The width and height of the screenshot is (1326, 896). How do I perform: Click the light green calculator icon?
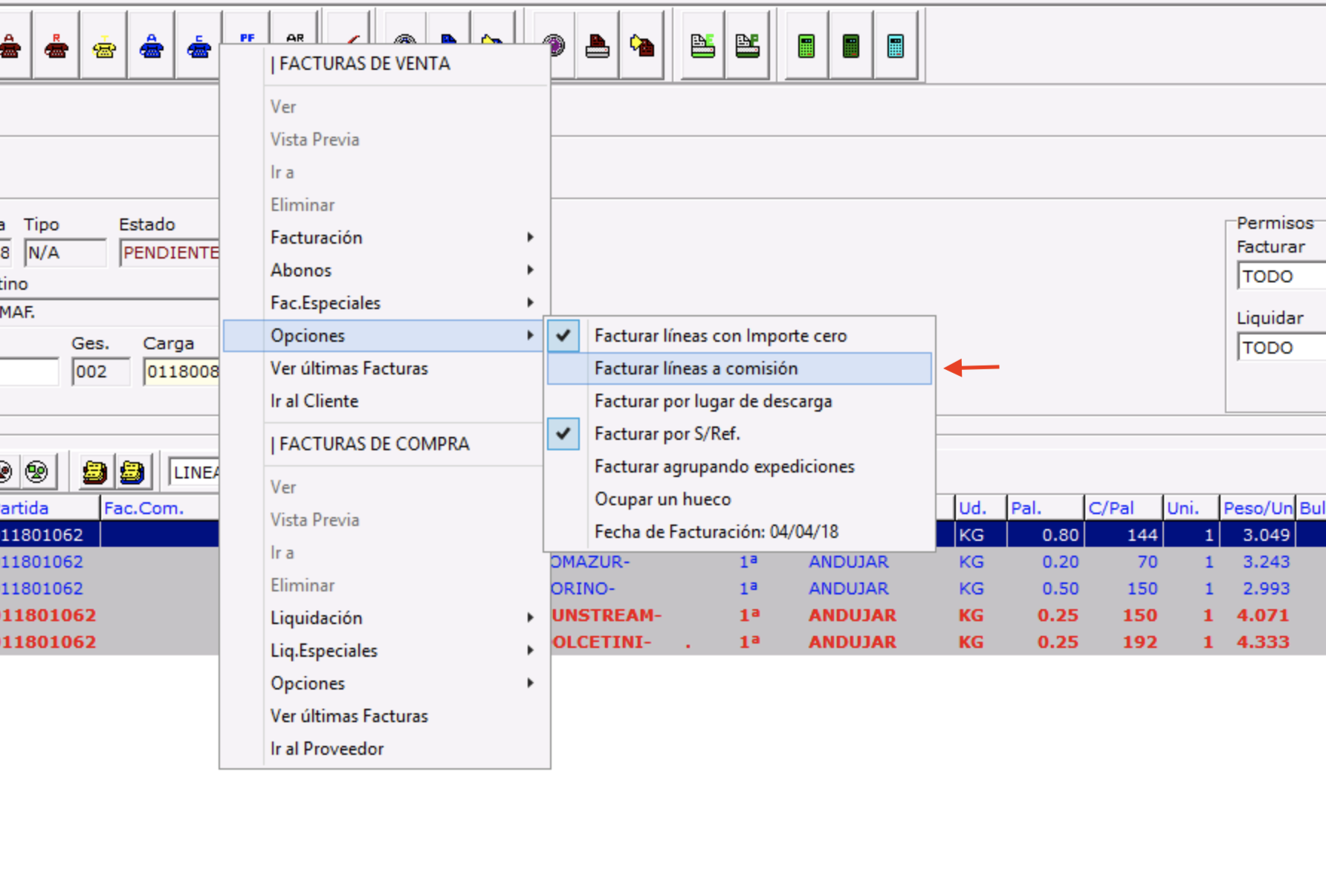pos(806,46)
